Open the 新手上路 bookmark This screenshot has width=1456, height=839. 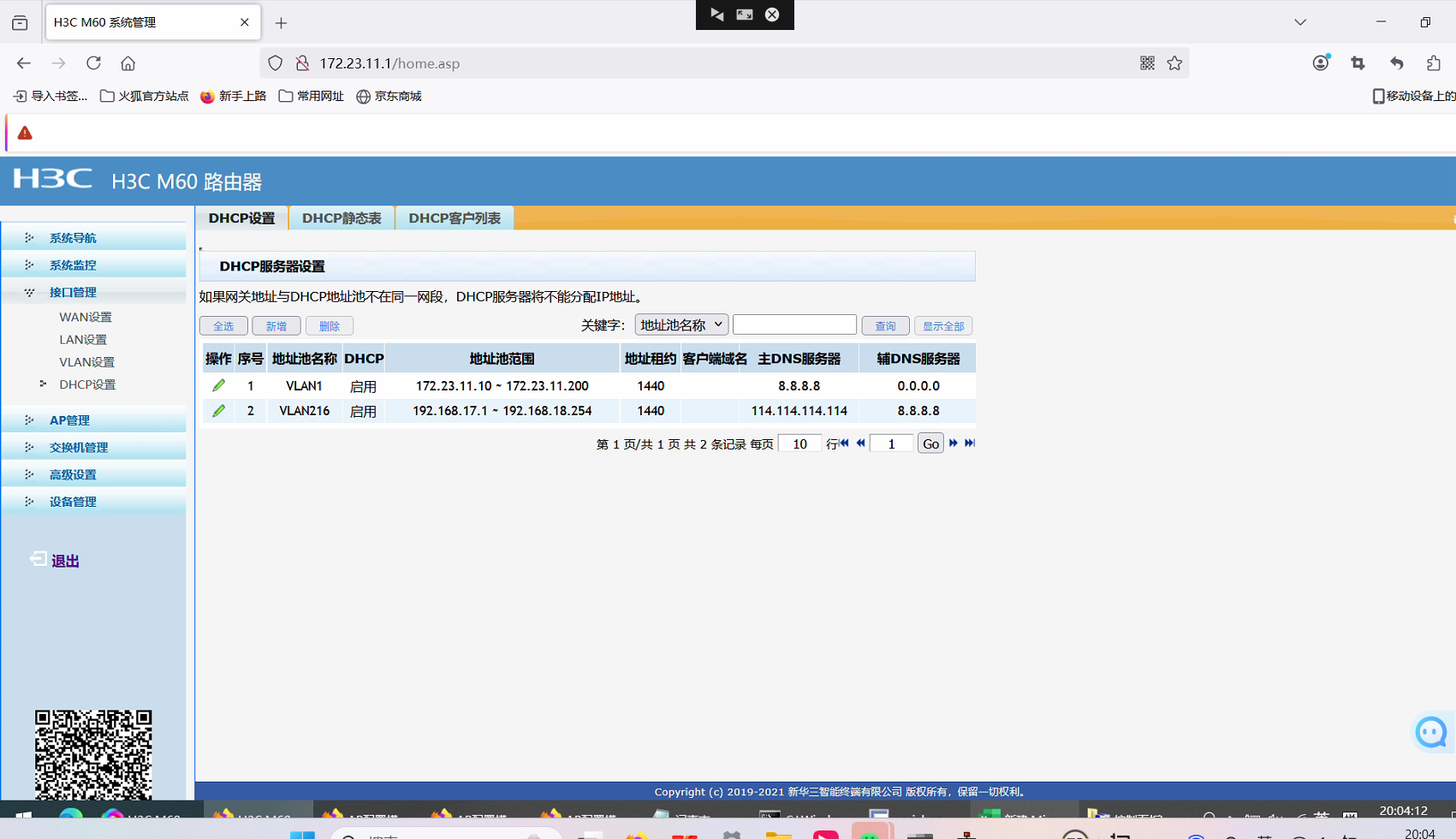(234, 96)
